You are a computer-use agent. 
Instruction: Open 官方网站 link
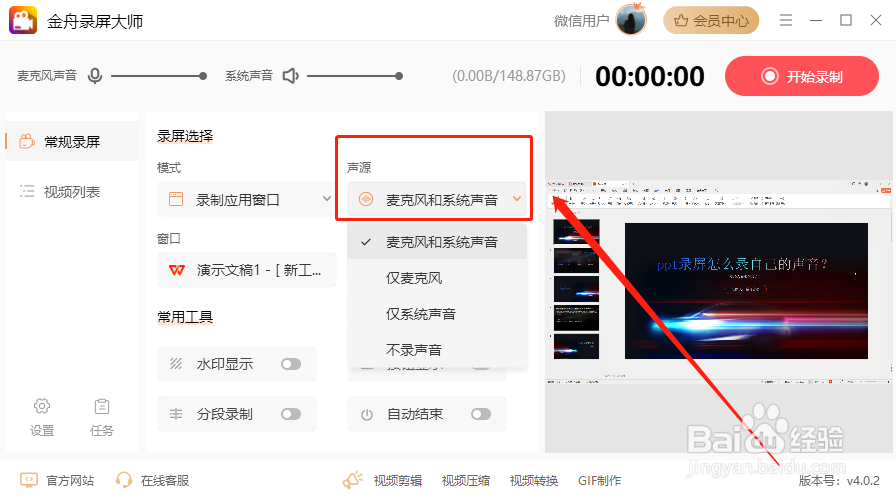pyautogui.click(x=57, y=480)
